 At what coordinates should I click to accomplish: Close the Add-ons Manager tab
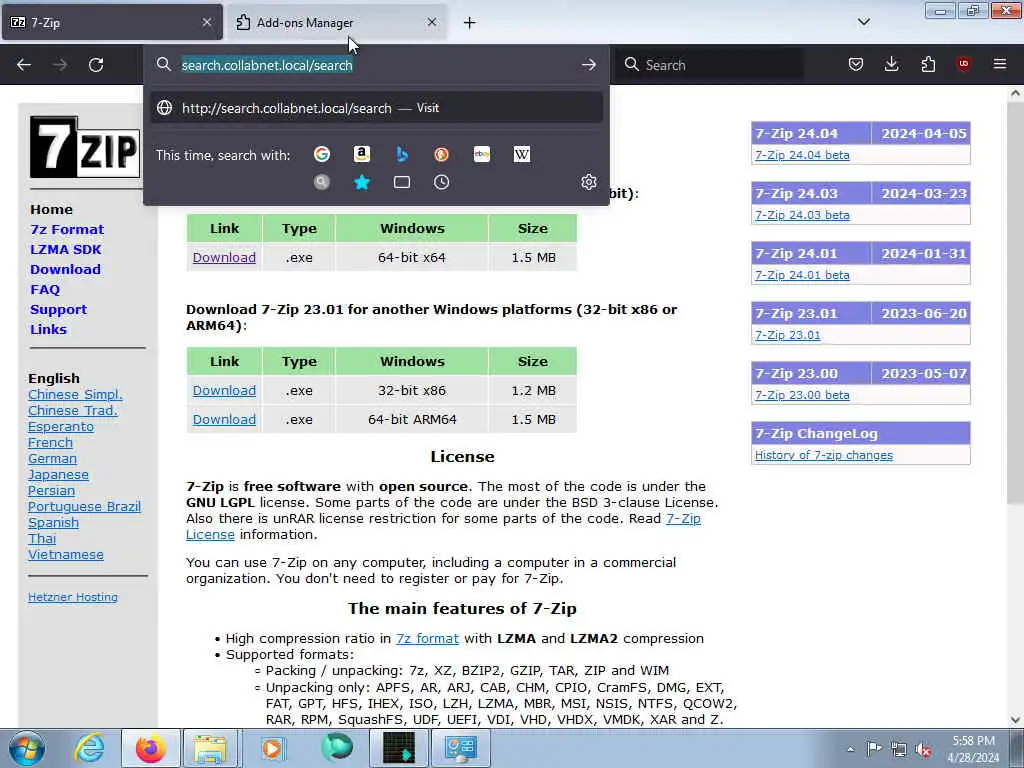click(x=432, y=22)
